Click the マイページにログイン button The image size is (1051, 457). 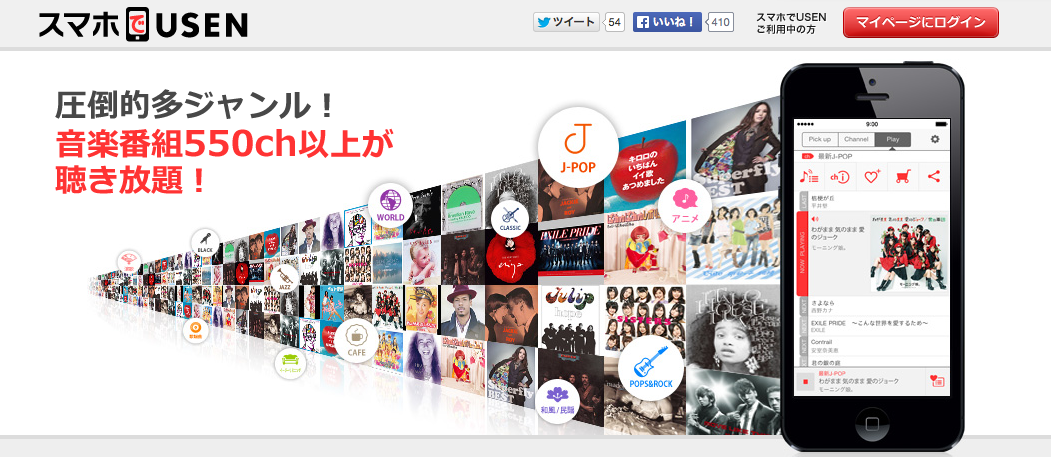pyautogui.click(x=920, y=22)
